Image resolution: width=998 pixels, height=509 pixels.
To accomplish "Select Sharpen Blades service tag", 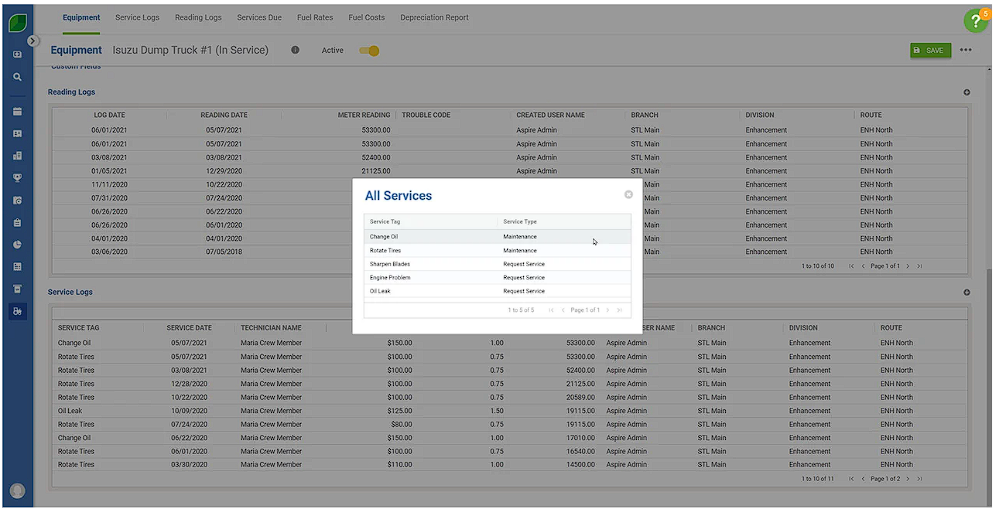I will point(390,264).
